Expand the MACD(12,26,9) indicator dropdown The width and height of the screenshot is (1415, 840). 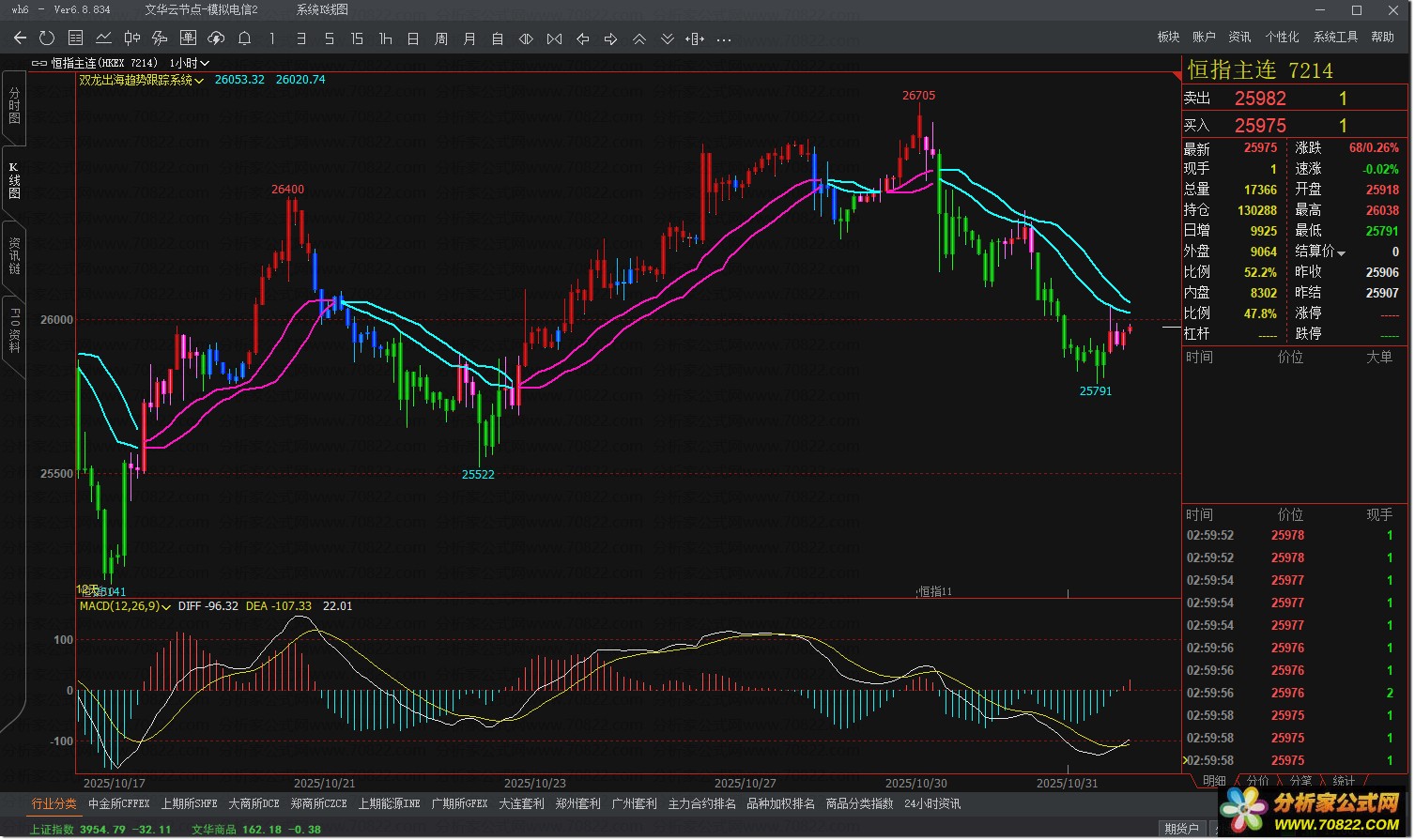pos(166,607)
